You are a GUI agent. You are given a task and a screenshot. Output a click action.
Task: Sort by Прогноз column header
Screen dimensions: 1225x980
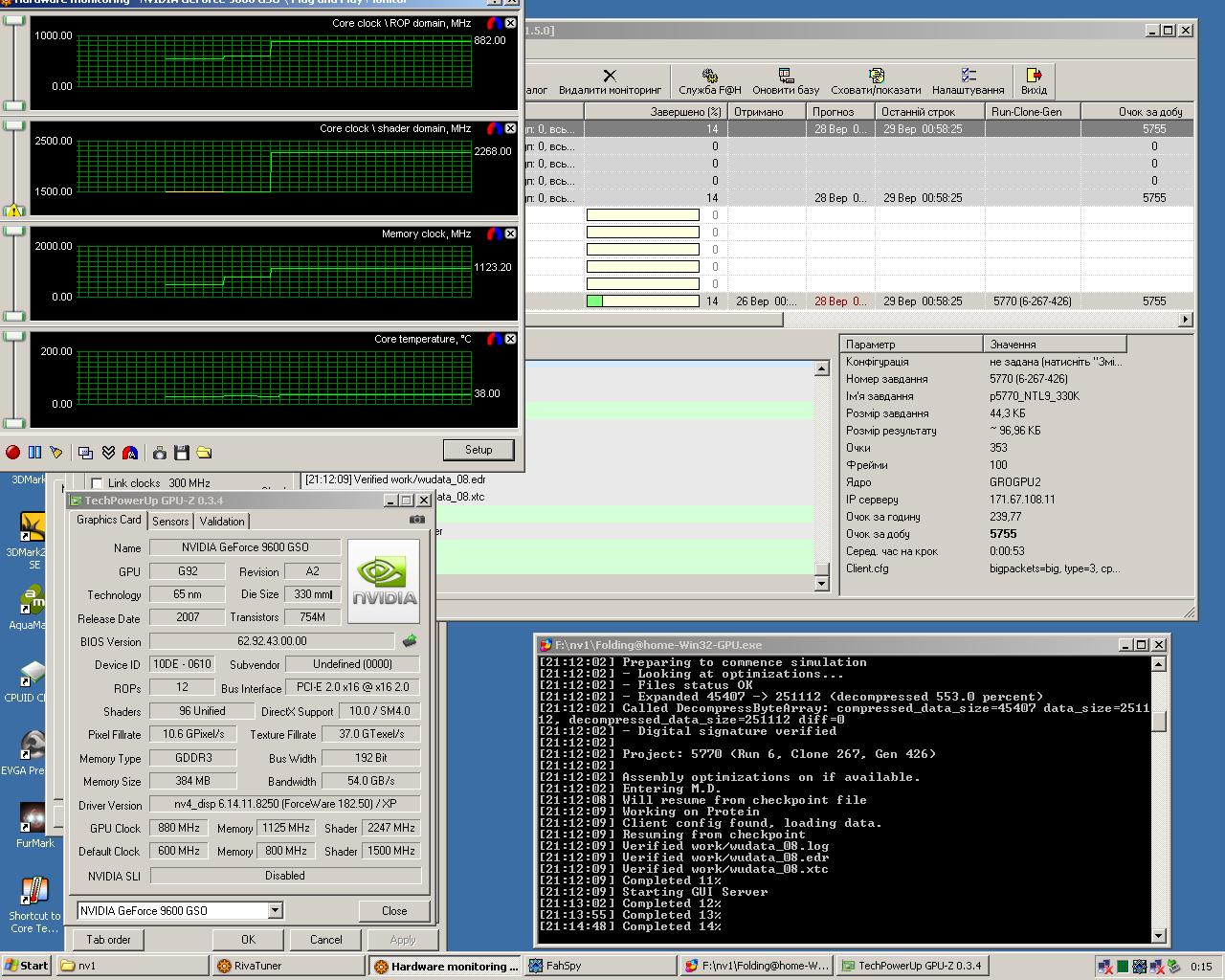(x=840, y=112)
